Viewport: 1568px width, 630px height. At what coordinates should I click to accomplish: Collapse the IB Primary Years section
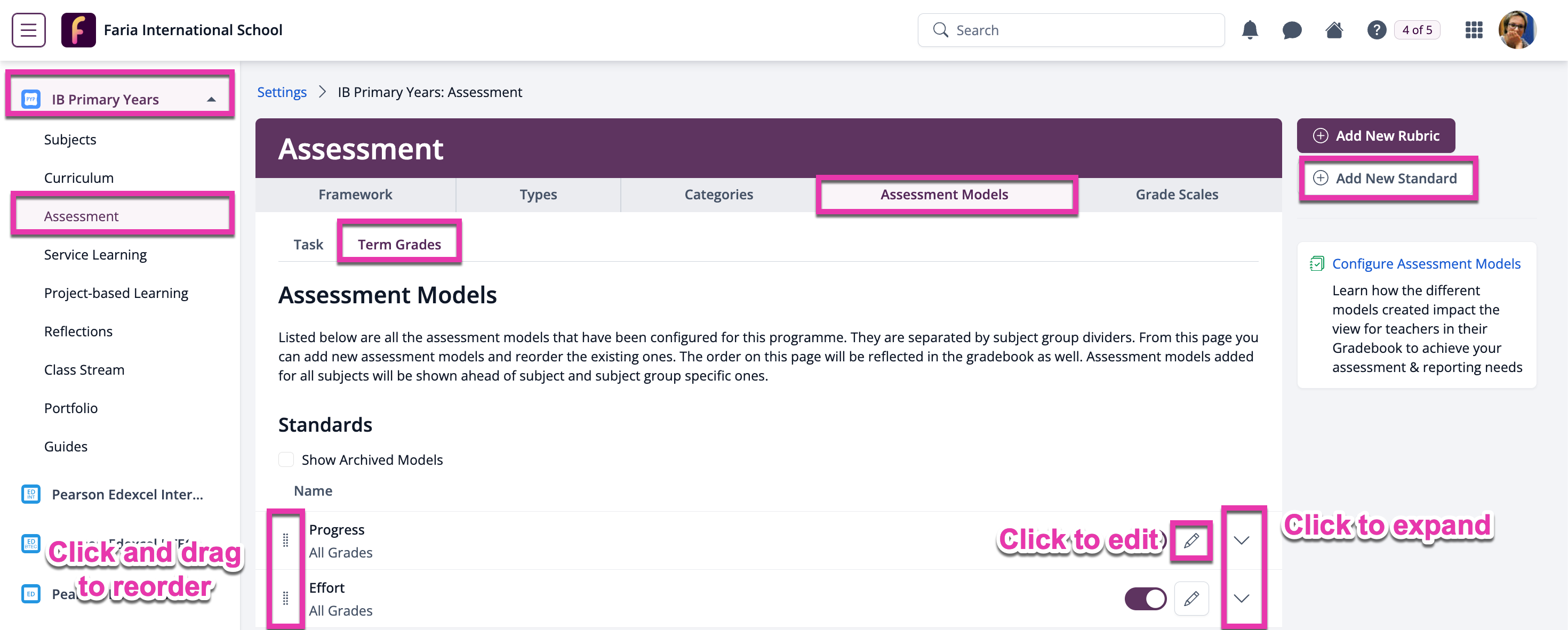click(x=211, y=99)
